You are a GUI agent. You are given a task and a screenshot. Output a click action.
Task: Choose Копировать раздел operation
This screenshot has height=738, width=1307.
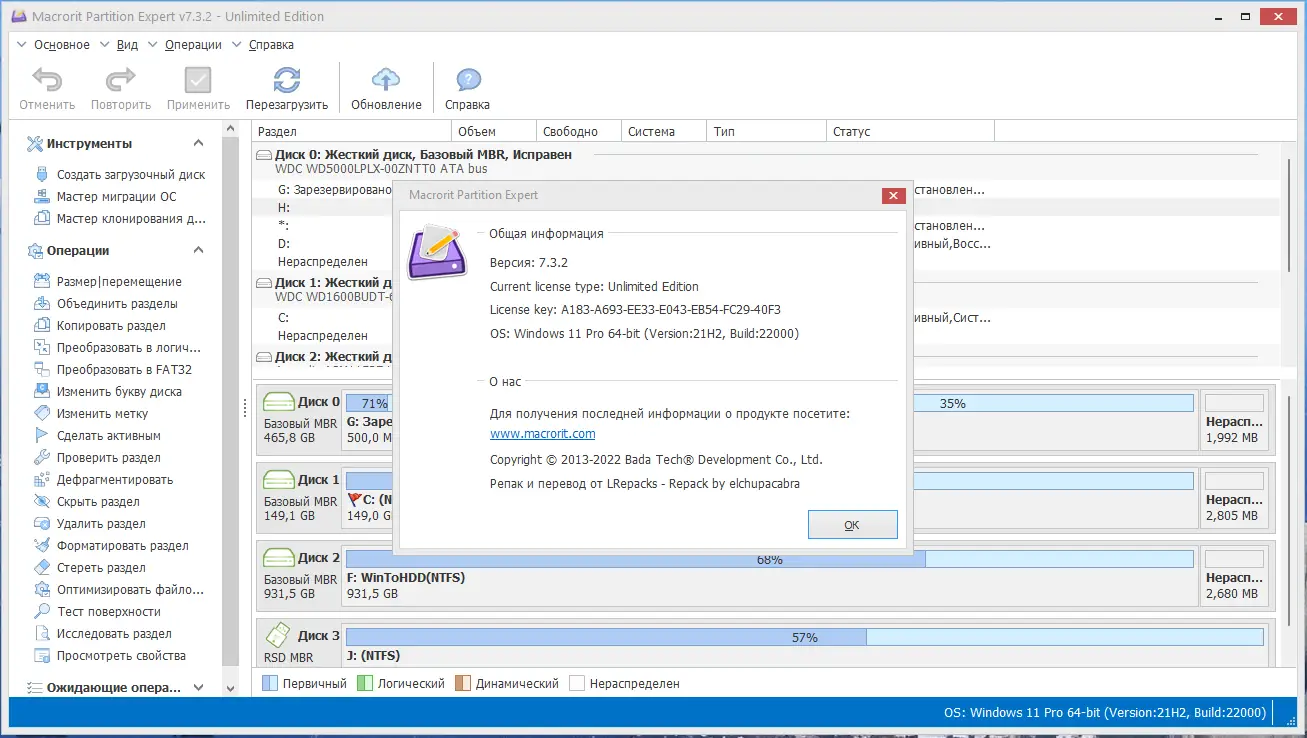(100, 325)
